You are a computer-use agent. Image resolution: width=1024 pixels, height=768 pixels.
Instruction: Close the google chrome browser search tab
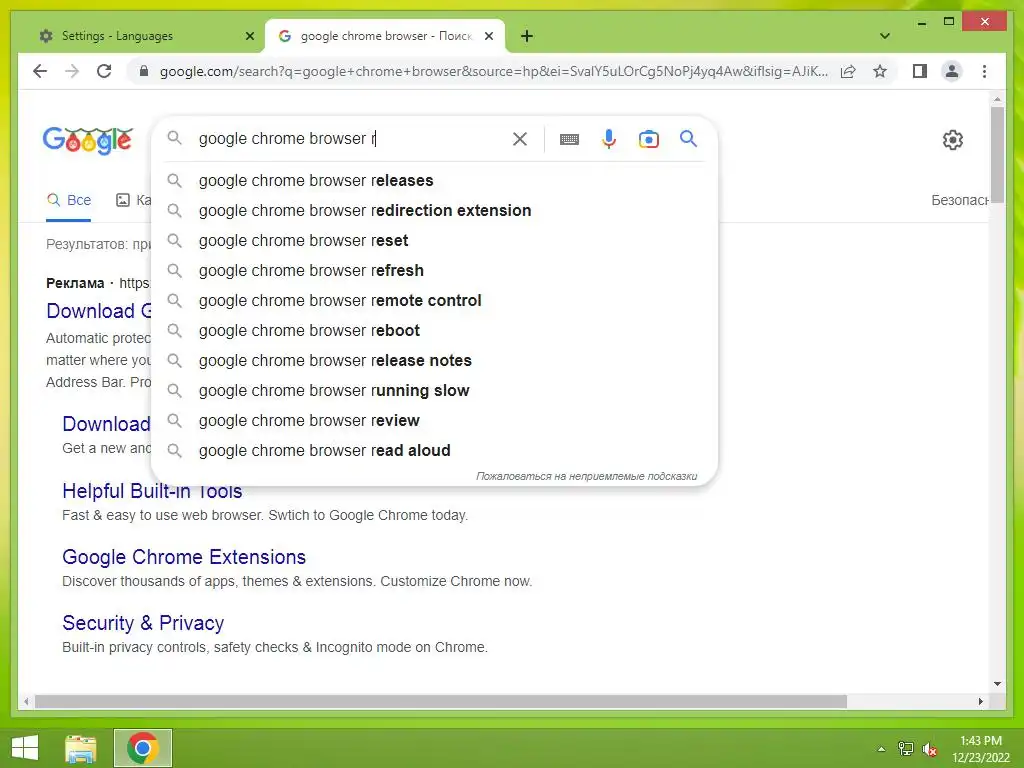488,37
